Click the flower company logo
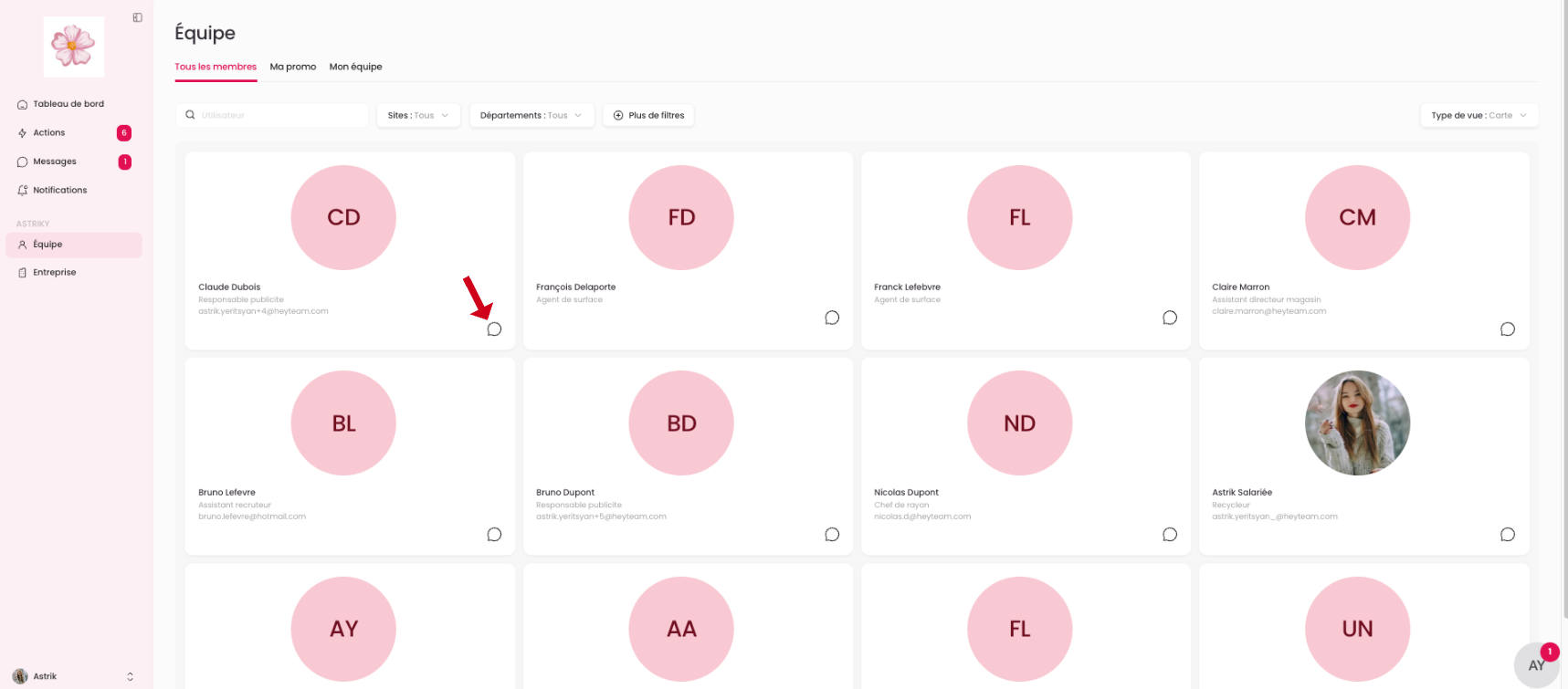Screen dimensions: 1568x689 click(74, 47)
